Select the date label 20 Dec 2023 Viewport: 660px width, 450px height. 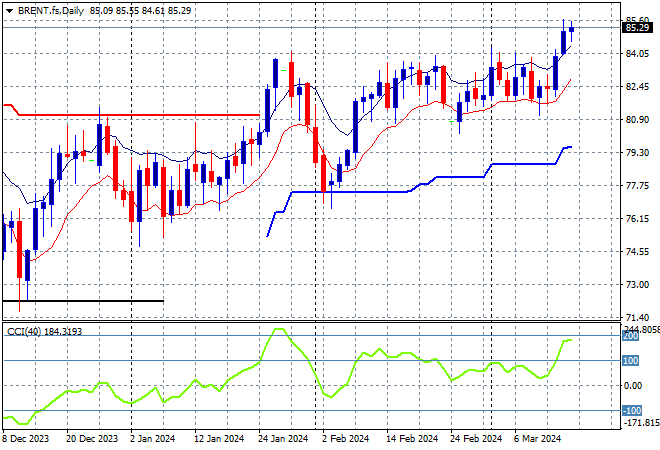tap(92, 439)
